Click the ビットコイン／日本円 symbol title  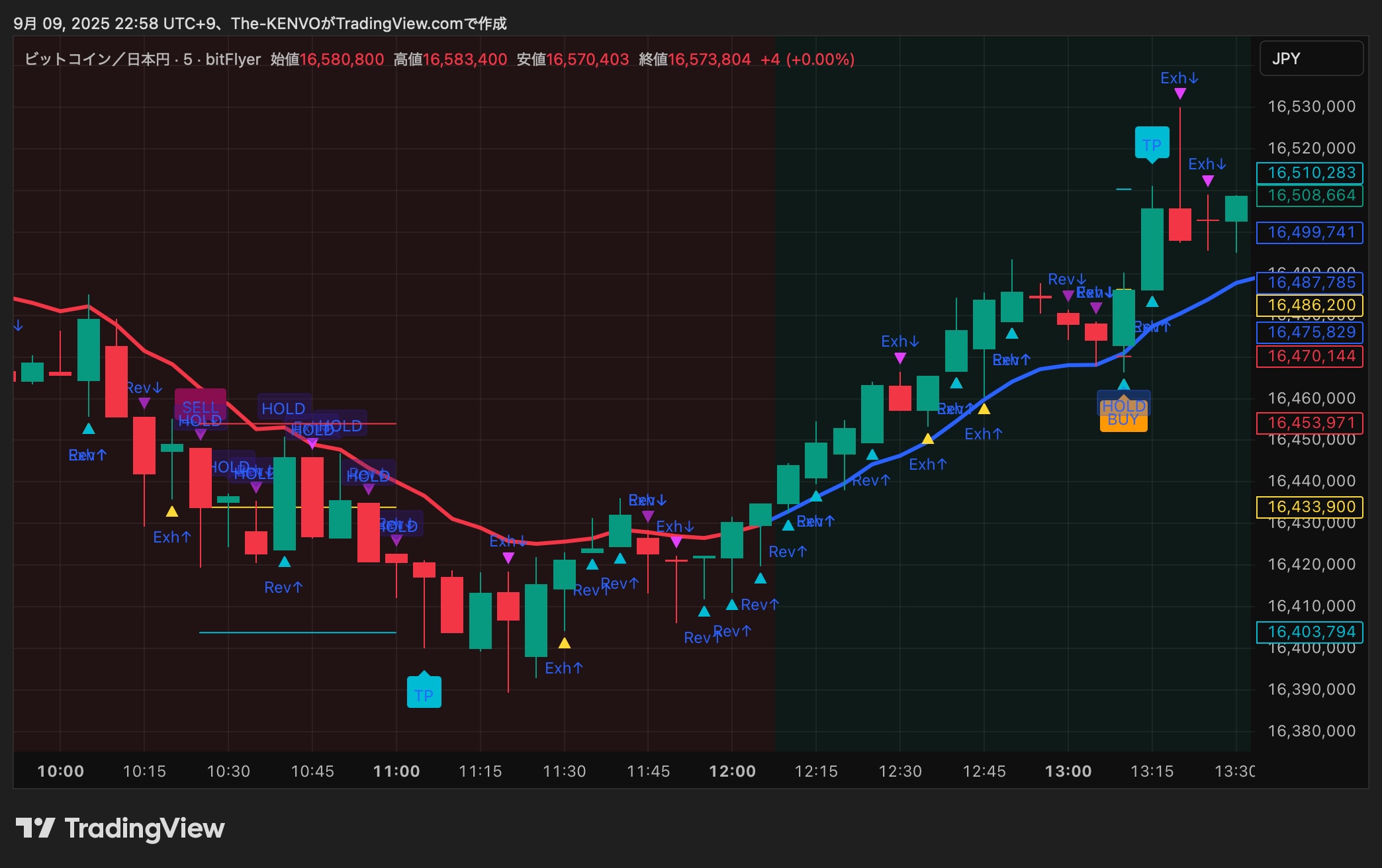97,60
